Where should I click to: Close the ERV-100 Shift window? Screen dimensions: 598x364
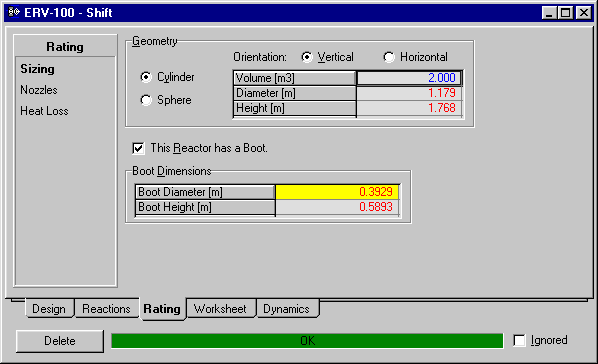584,13
